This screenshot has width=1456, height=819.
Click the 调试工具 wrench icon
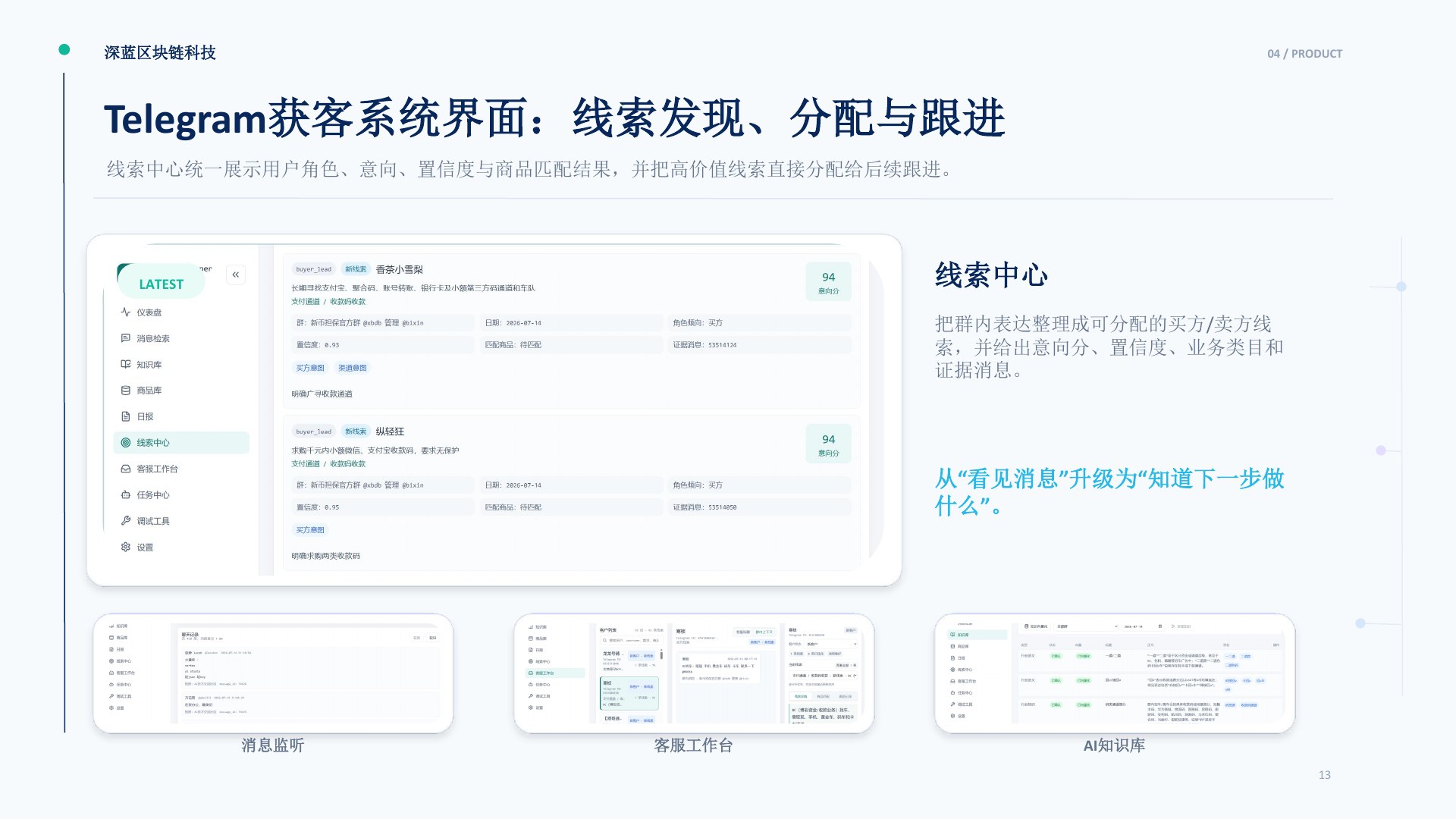[x=126, y=521]
